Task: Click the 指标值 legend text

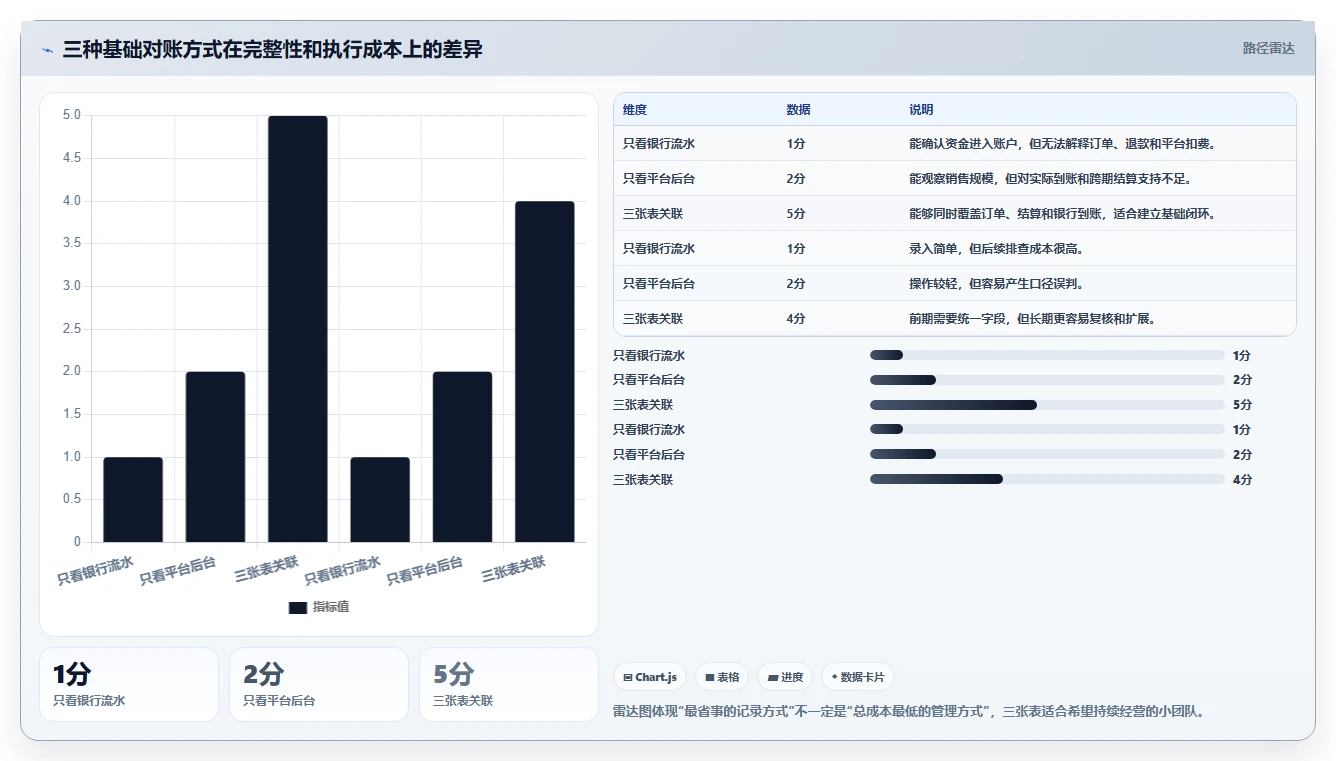Action: point(331,607)
